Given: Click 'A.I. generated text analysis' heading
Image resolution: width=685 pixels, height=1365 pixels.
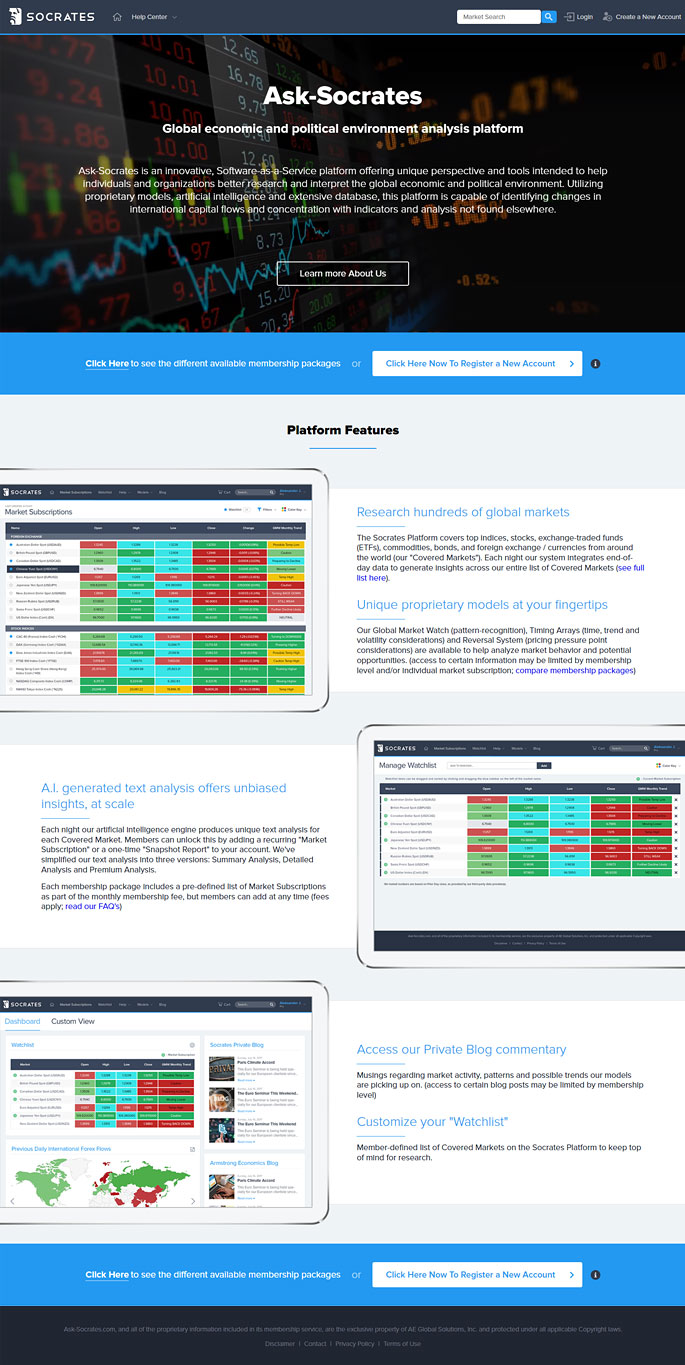Looking at the screenshot, I should (163, 796).
